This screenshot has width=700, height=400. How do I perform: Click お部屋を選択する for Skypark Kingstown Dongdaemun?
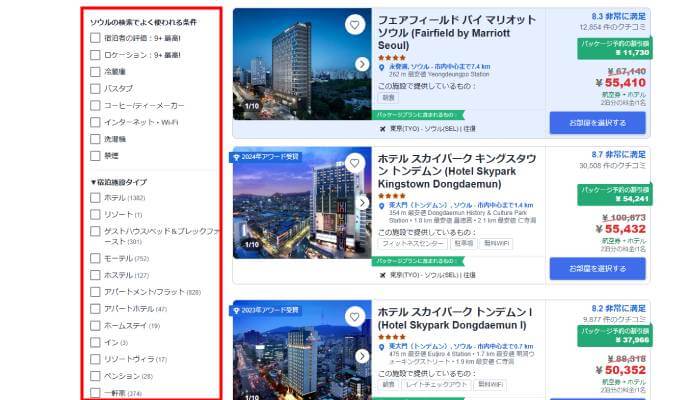tap(597, 269)
